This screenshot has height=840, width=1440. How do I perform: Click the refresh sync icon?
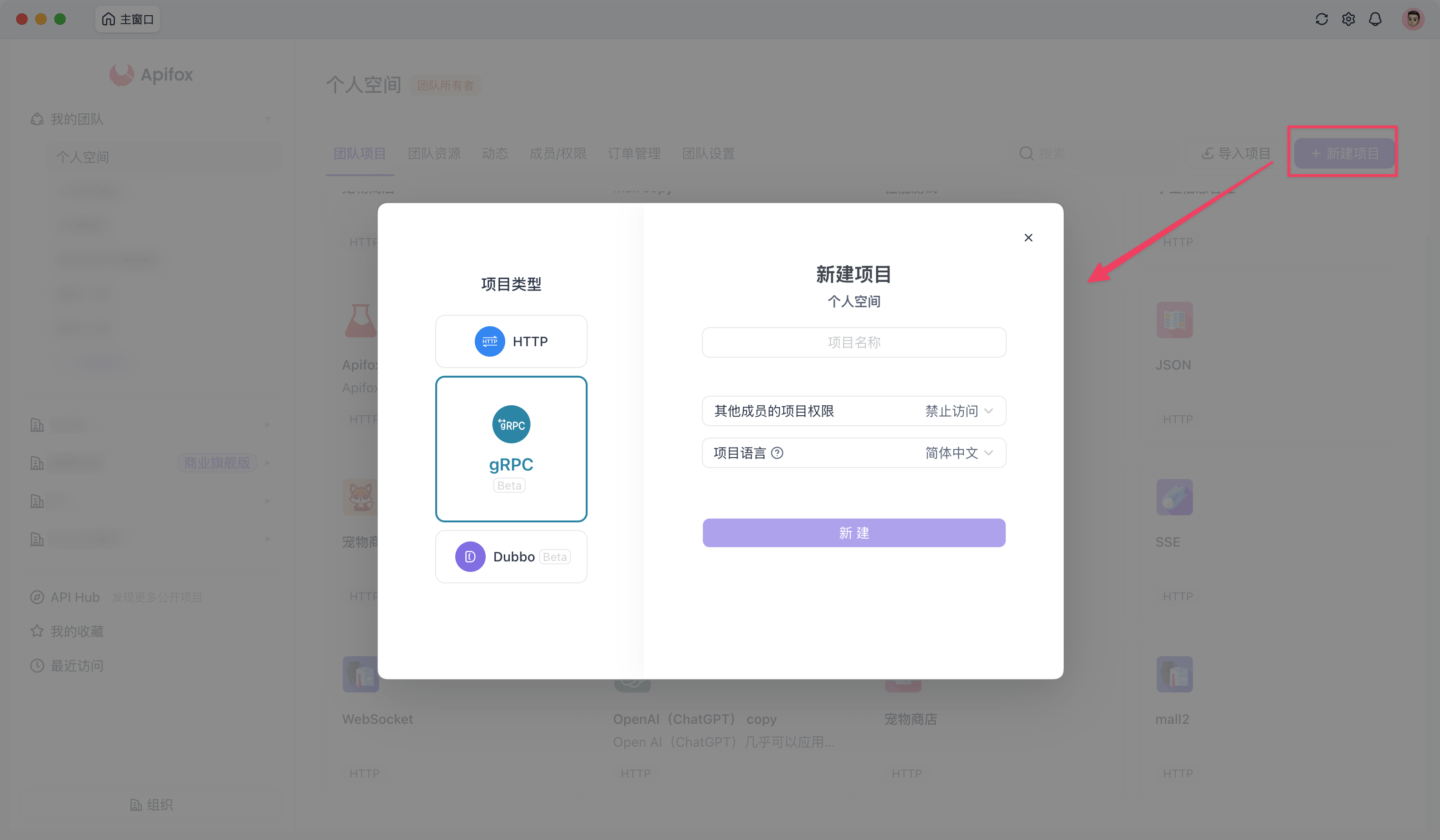click(x=1321, y=20)
